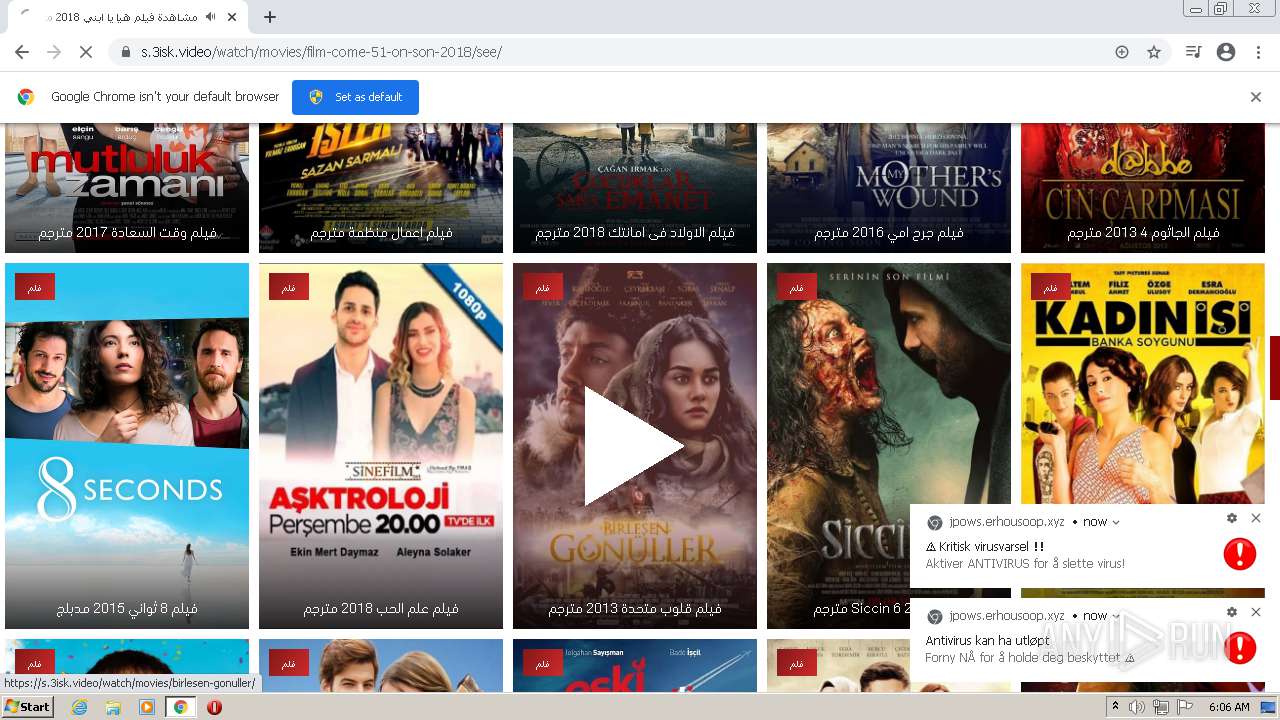Open the red Opera-style taskbar icon

(214, 707)
